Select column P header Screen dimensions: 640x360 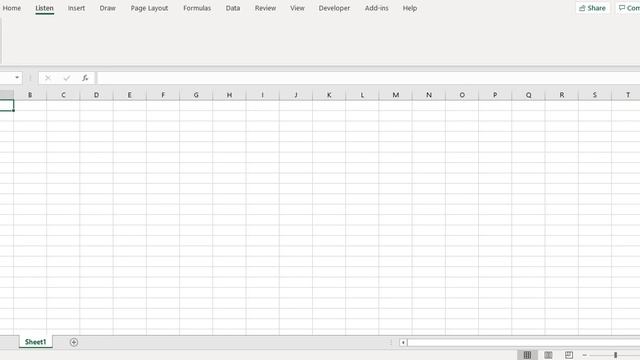(495, 95)
